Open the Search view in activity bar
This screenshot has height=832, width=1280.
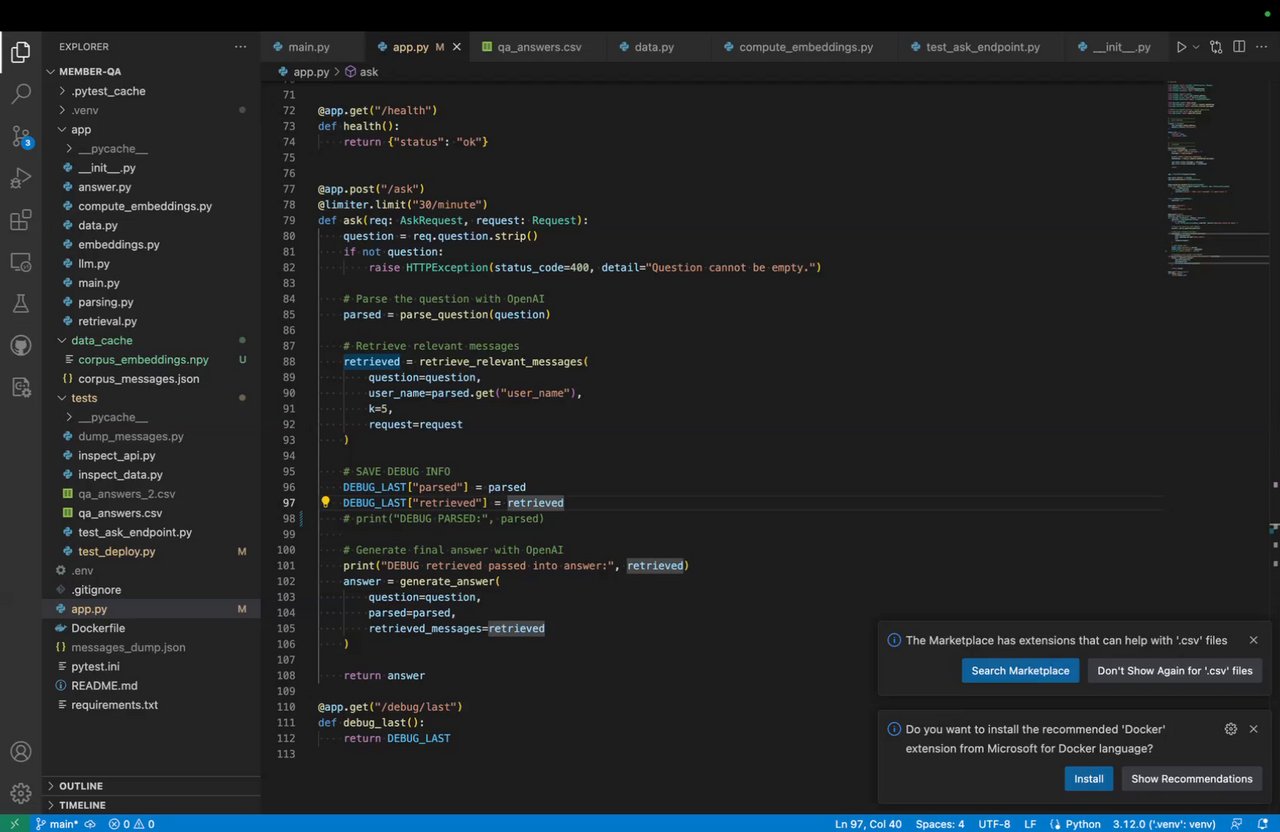pyautogui.click(x=21, y=95)
